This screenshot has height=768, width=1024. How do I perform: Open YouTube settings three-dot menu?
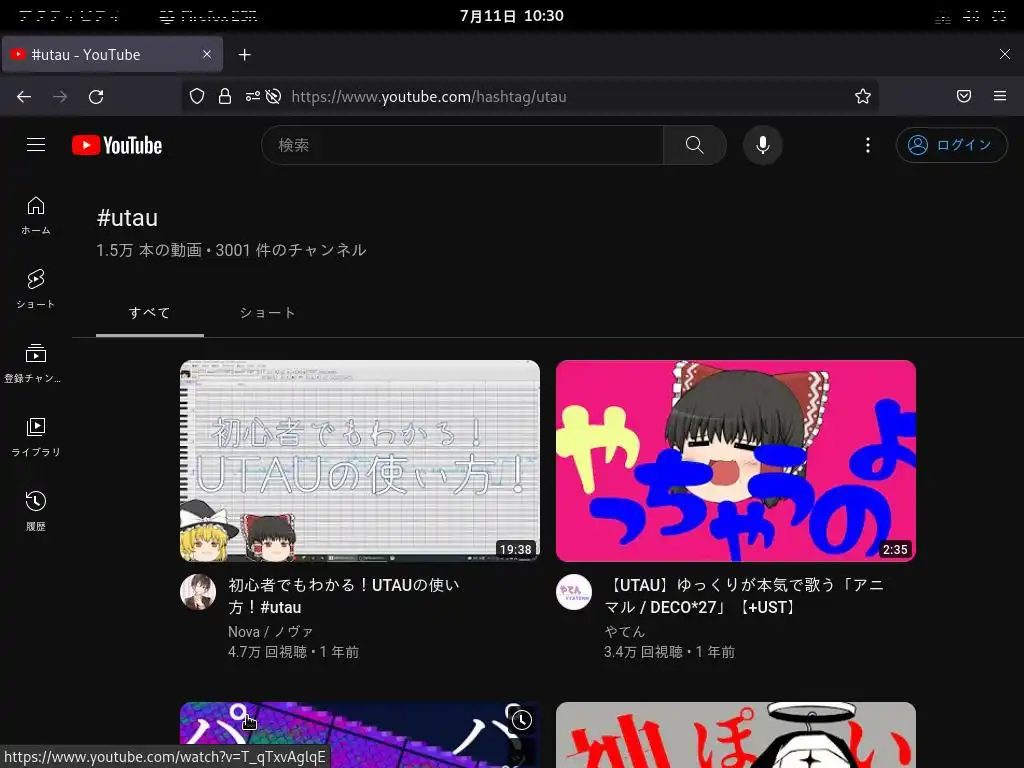(x=867, y=145)
